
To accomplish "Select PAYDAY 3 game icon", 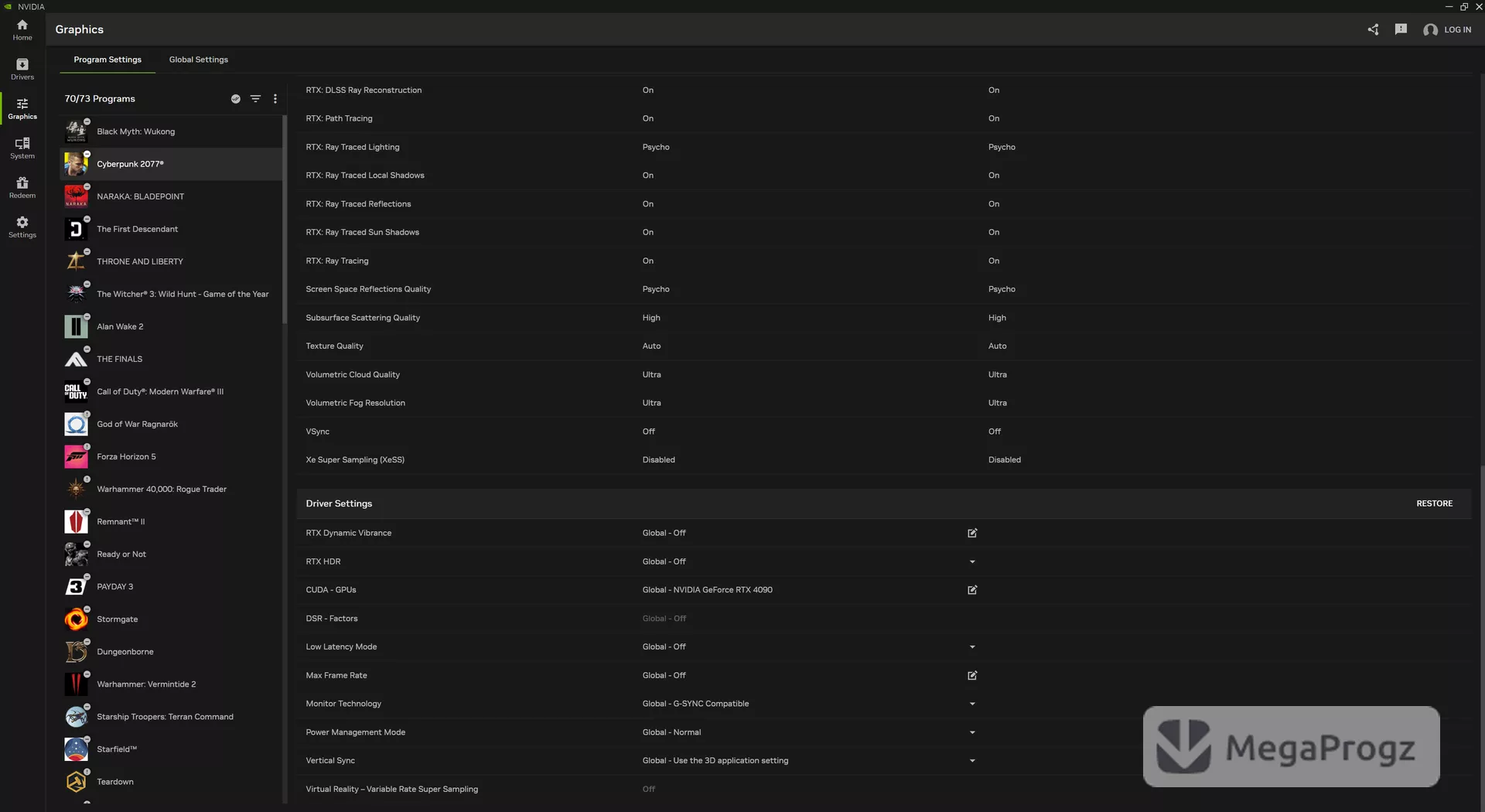I will (x=76, y=586).
